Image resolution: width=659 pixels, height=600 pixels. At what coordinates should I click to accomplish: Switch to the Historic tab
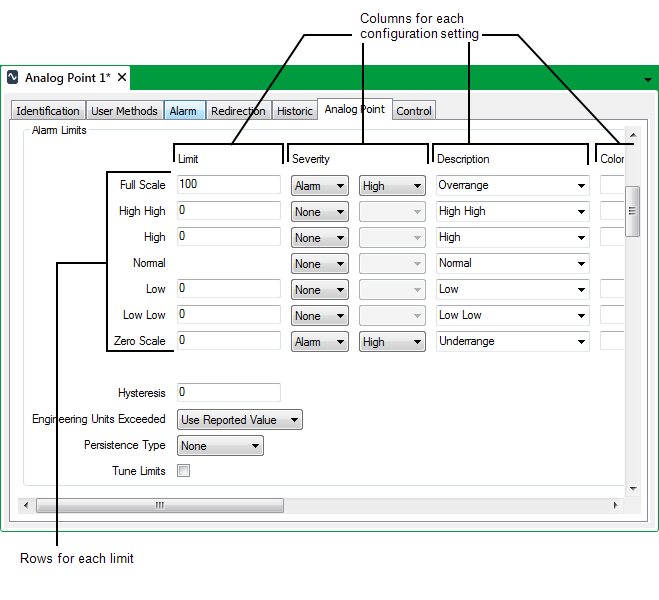pos(294,111)
